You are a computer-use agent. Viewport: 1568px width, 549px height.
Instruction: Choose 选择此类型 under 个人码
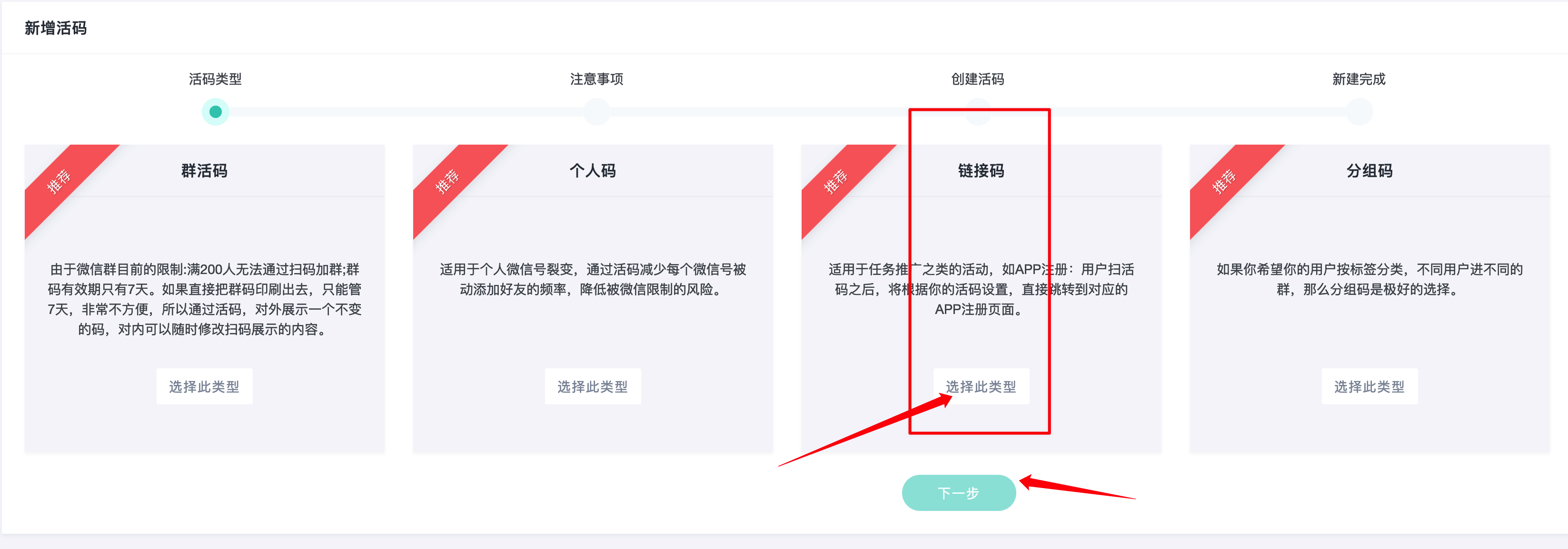point(593,386)
